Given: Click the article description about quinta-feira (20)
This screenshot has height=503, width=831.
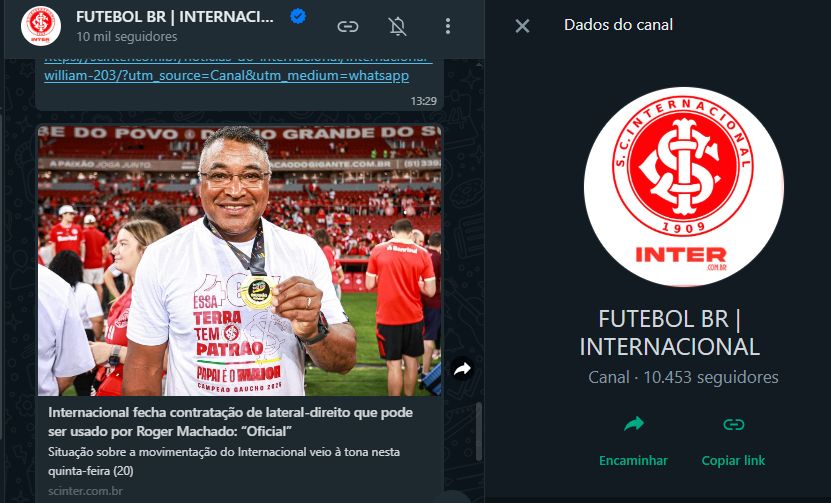Looking at the screenshot, I should coord(224,461).
